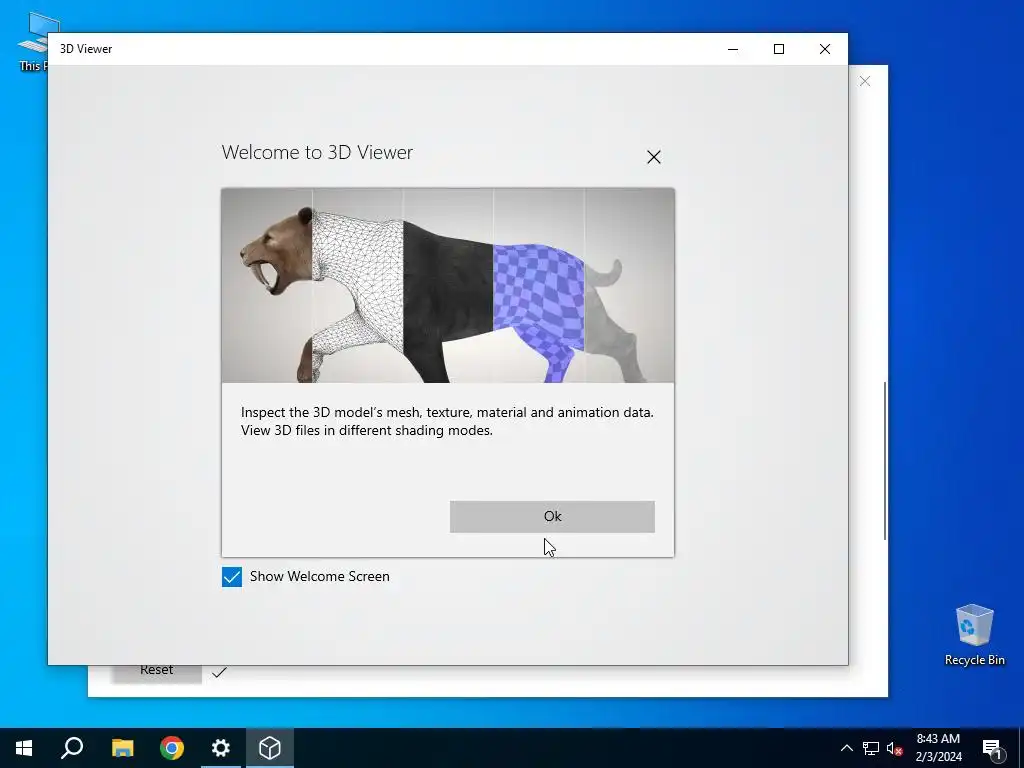Open the notification center icon
Image resolution: width=1024 pixels, height=768 pixels.
(x=992, y=748)
